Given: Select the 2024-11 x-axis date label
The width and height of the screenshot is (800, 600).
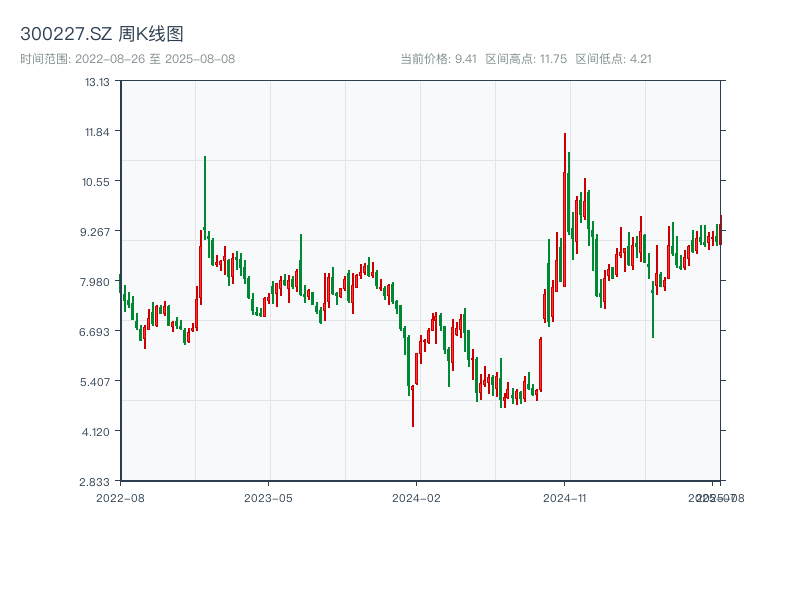Looking at the screenshot, I should point(564,497).
